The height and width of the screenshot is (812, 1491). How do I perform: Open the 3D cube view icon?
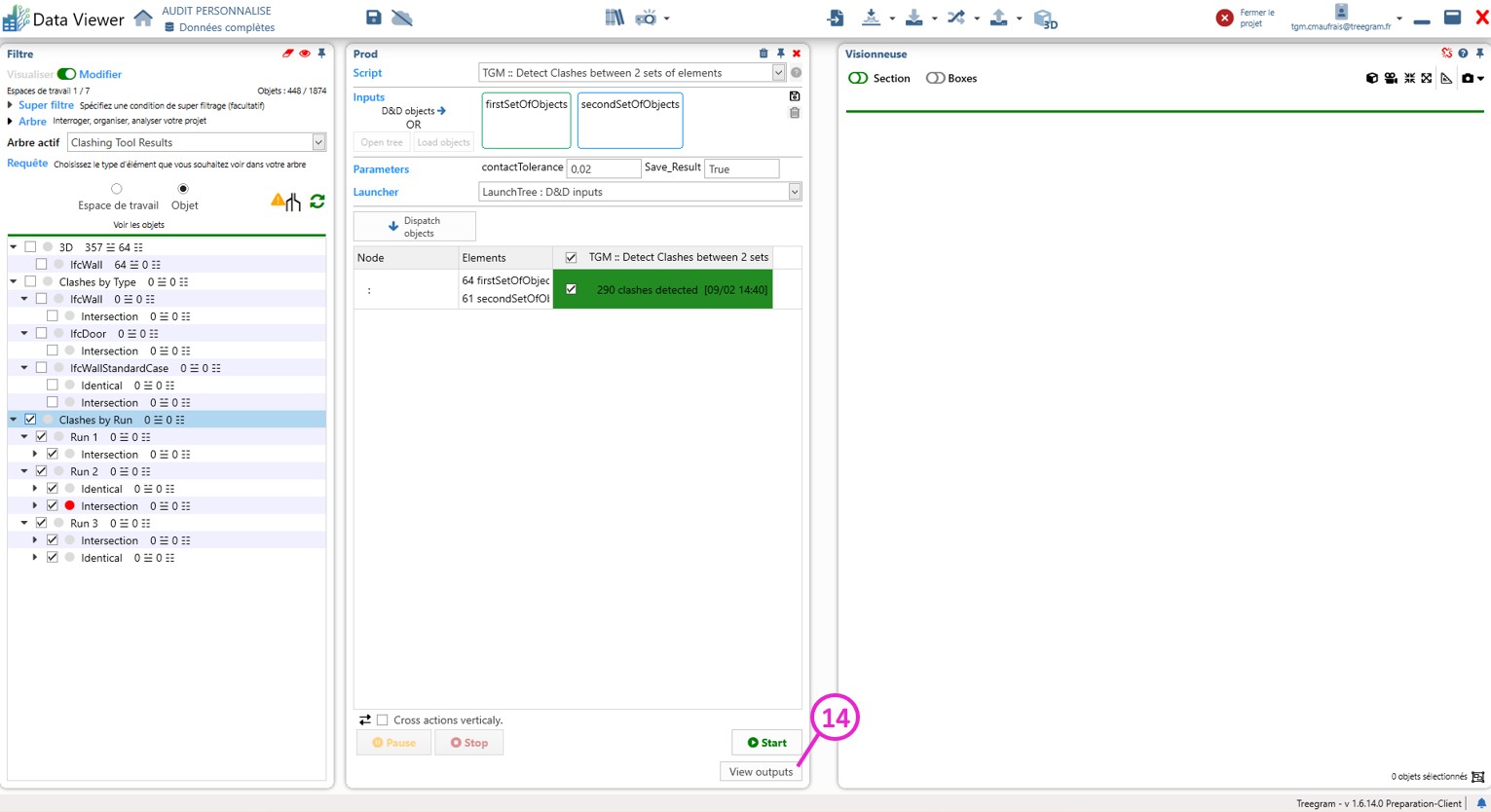[x=1044, y=18]
